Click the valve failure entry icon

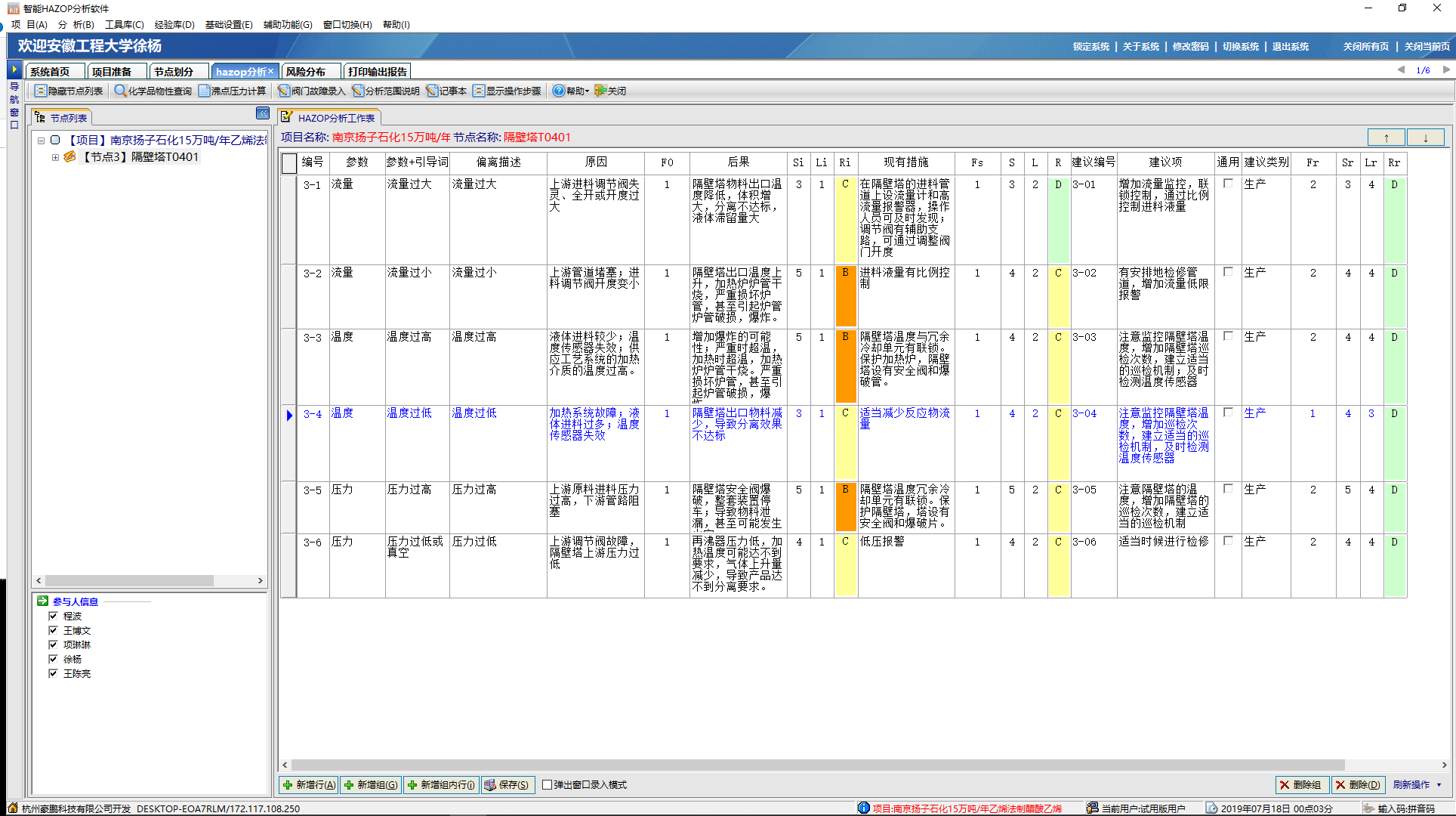(284, 91)
